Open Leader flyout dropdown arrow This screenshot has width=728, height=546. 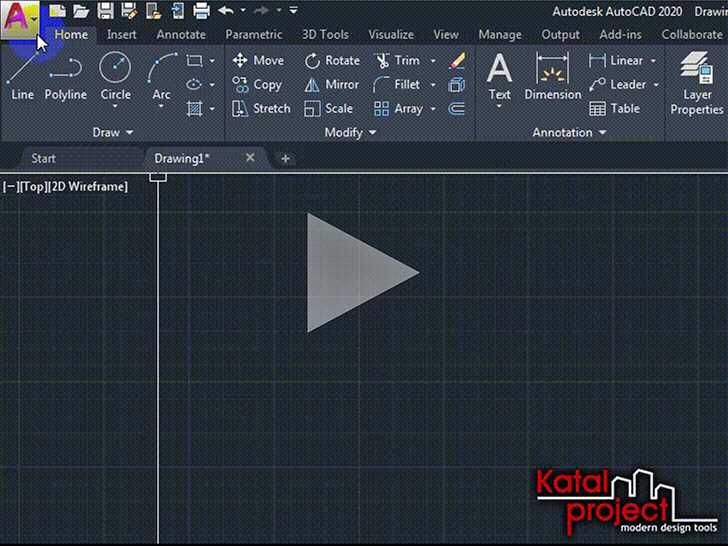(656, 85)
